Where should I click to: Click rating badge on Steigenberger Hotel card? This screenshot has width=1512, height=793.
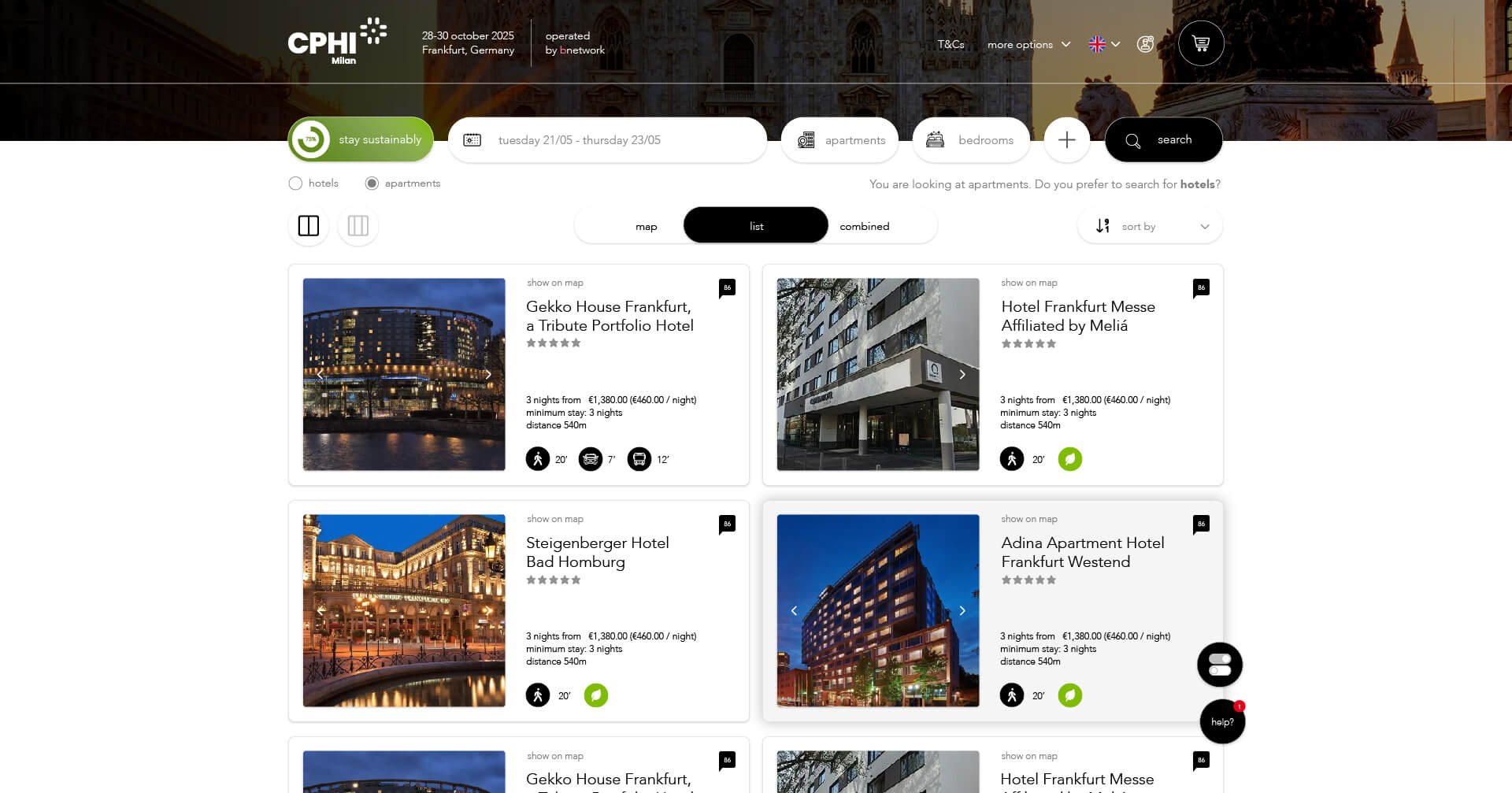point(727,524)
